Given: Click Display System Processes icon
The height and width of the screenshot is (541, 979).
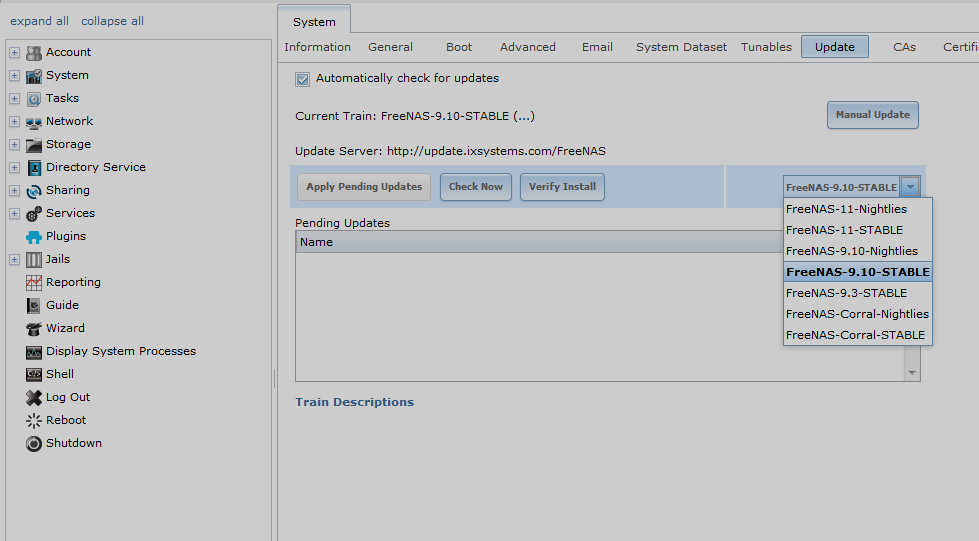Looking at the screenshot, I should click(34, 352).
